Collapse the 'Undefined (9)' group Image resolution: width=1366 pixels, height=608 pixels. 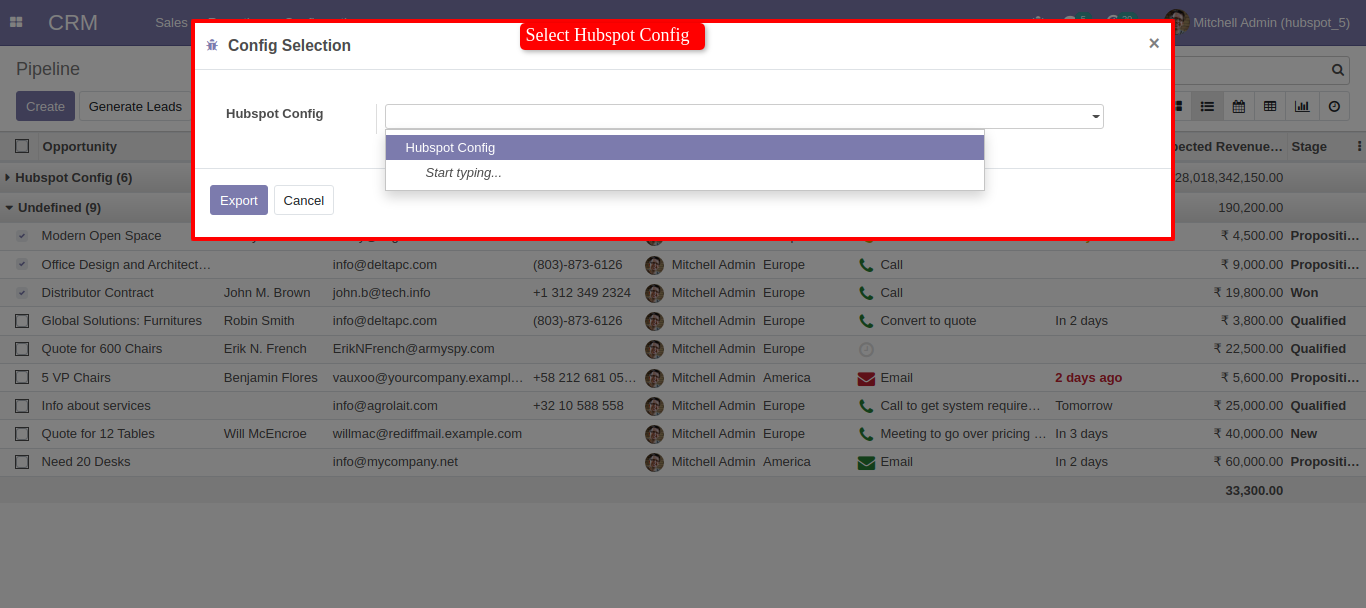(x=53, y=207)
